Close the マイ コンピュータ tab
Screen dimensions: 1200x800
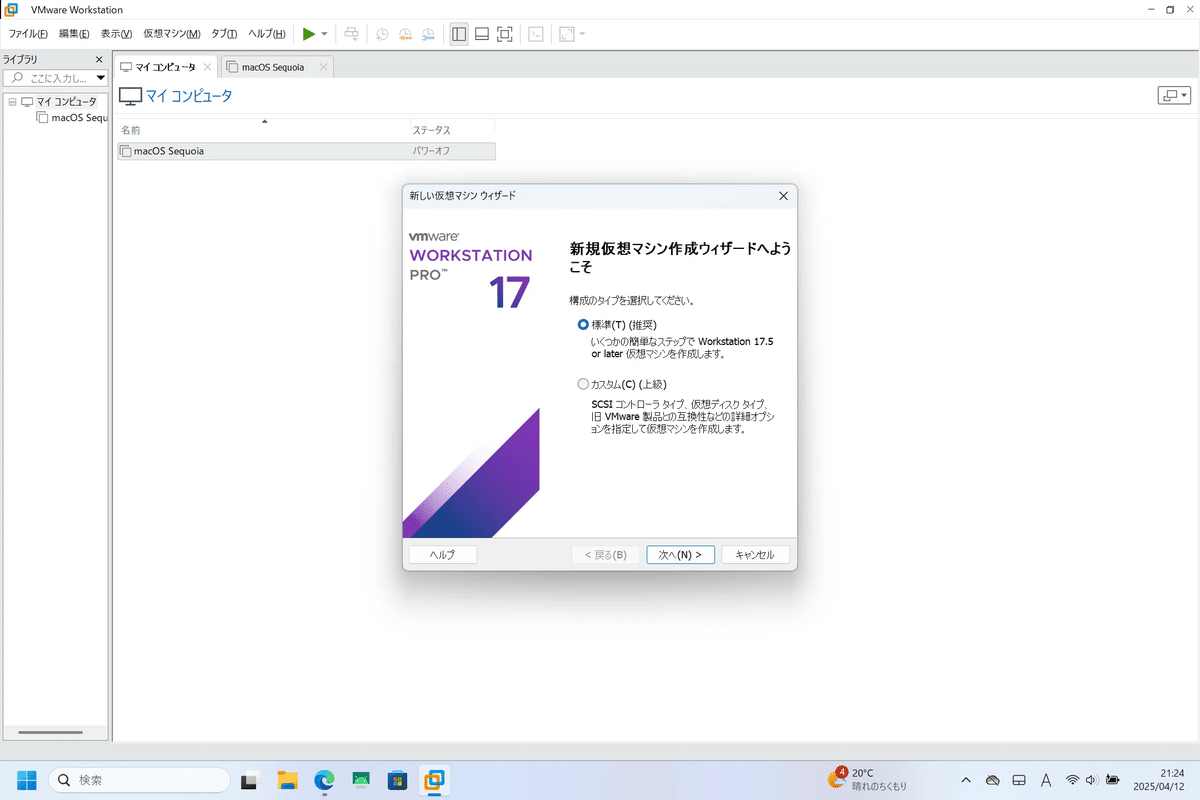[x=207, y=67]
